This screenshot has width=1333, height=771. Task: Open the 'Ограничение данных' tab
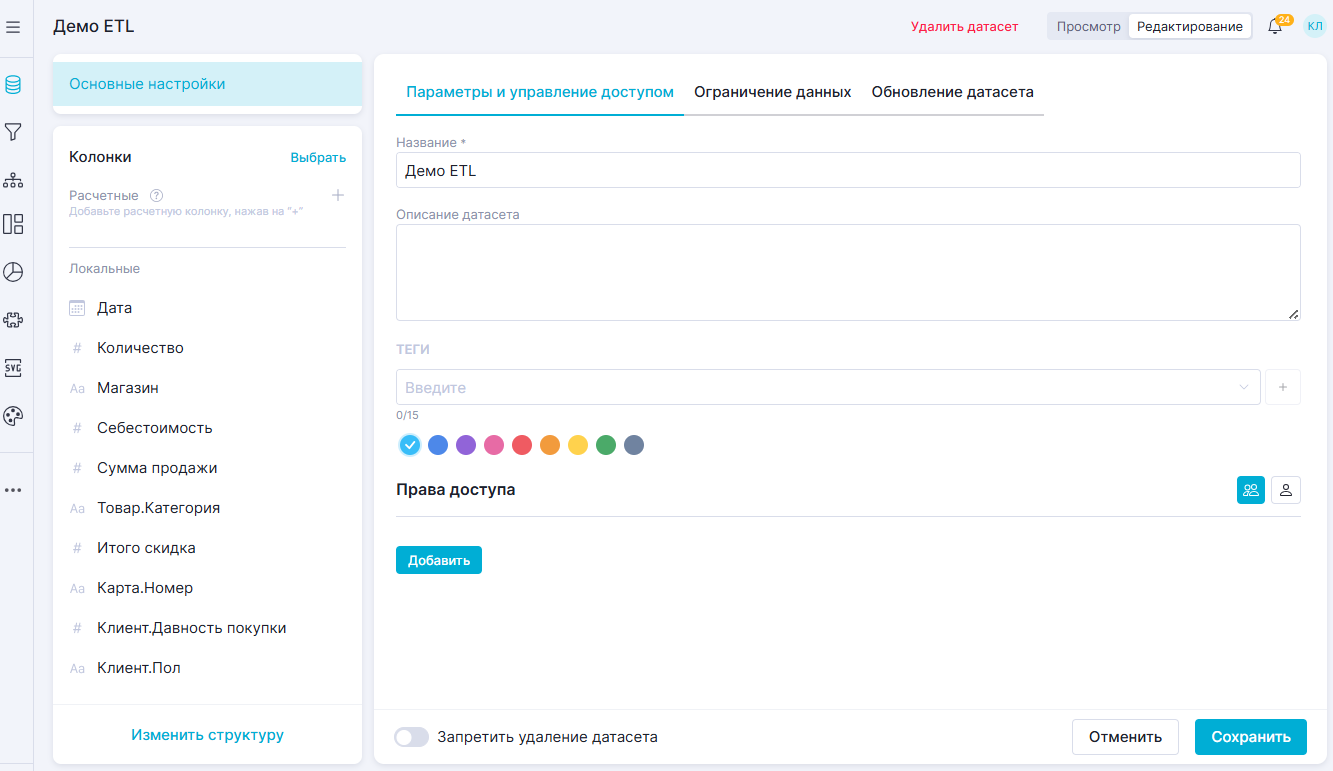(x=772, y=92)
